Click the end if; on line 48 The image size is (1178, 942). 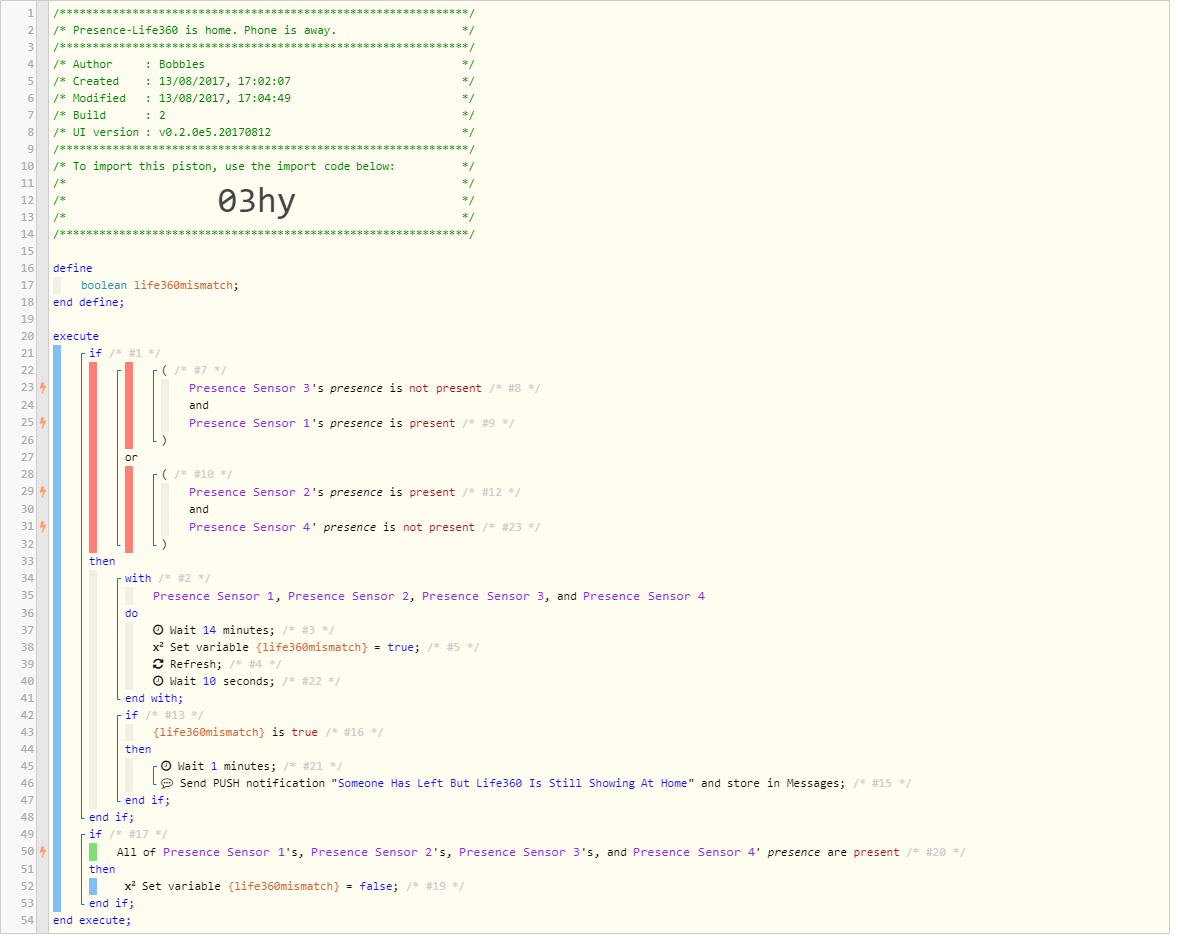click(111, 817)
